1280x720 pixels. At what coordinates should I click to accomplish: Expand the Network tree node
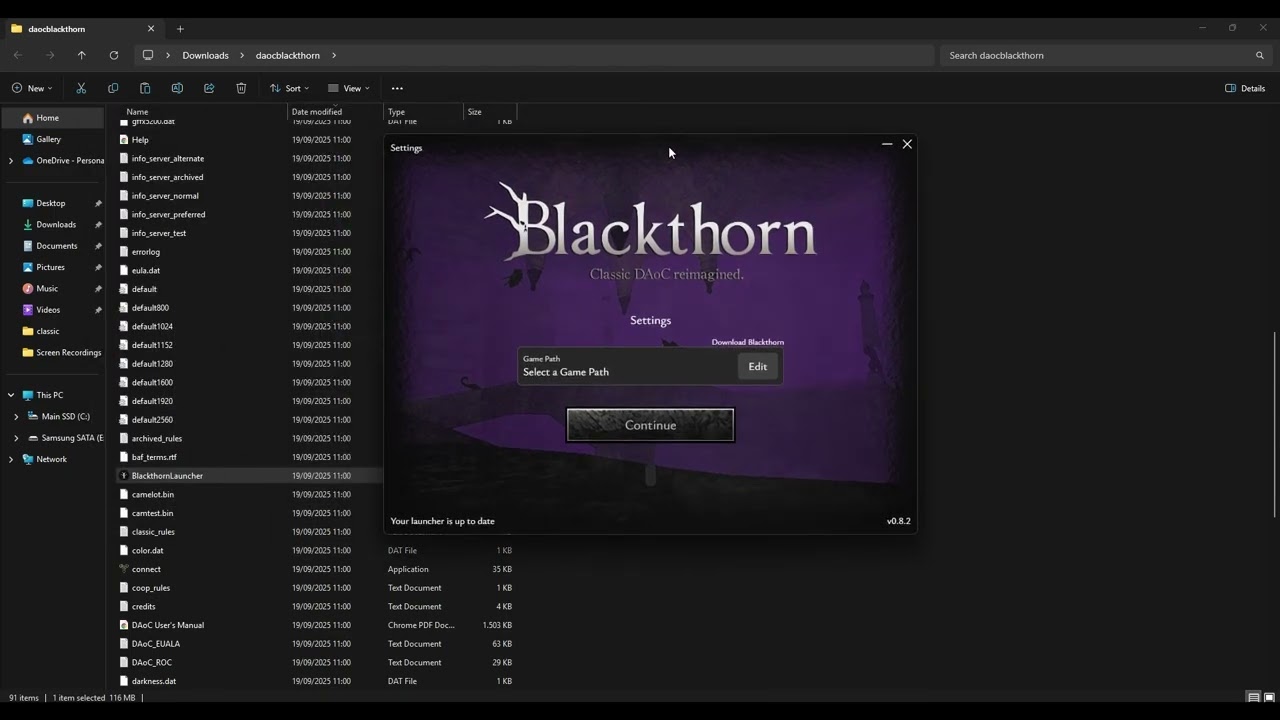11,459
